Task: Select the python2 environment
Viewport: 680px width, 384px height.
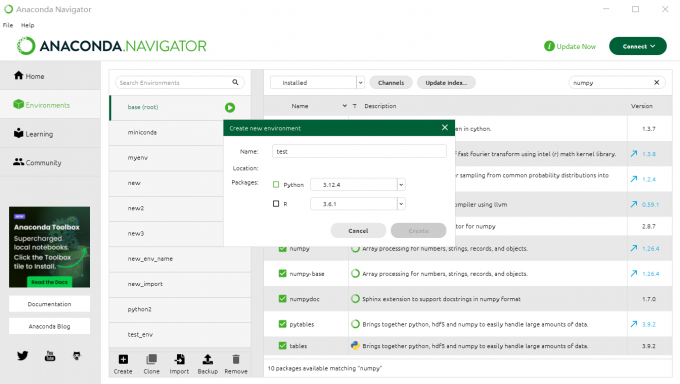Action: [x=180, y=309]
